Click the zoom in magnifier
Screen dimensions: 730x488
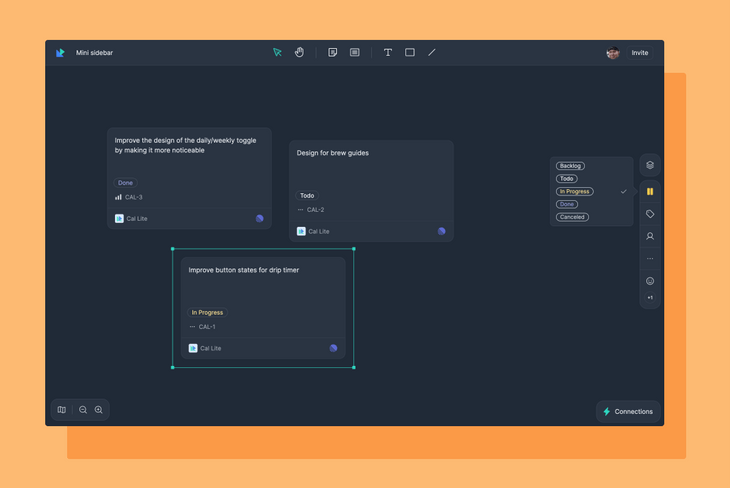coord(99,410)
